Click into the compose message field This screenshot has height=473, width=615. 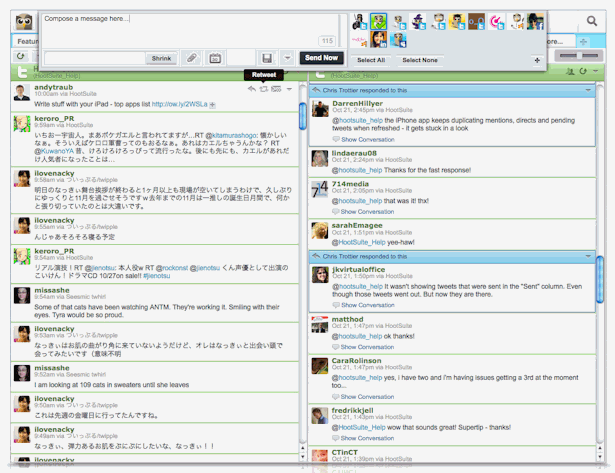pyautogui.click(x=190, y=31)
